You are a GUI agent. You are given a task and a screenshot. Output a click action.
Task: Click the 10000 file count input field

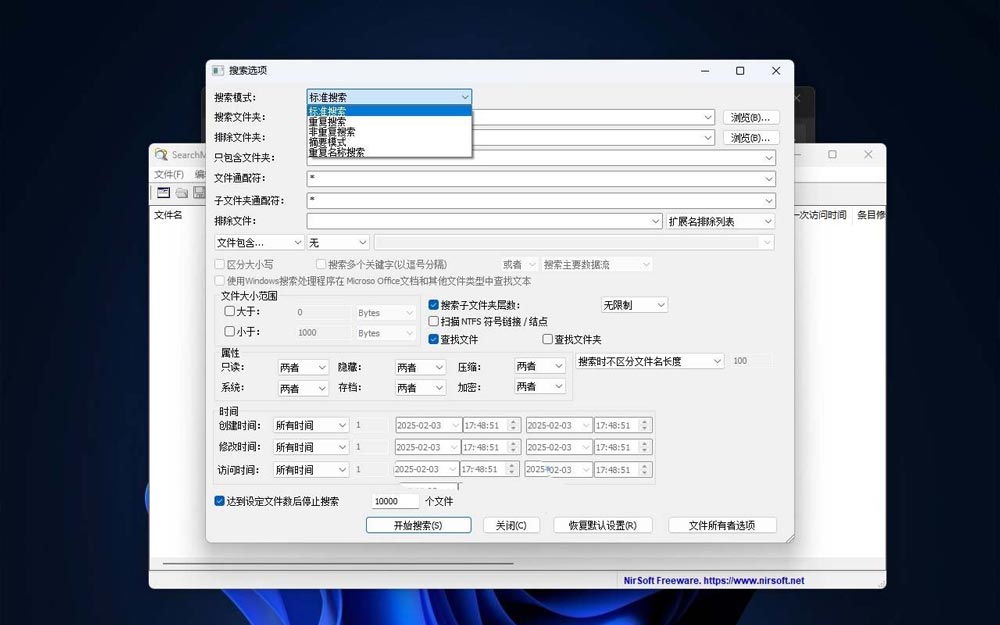(x=395, y=501)
